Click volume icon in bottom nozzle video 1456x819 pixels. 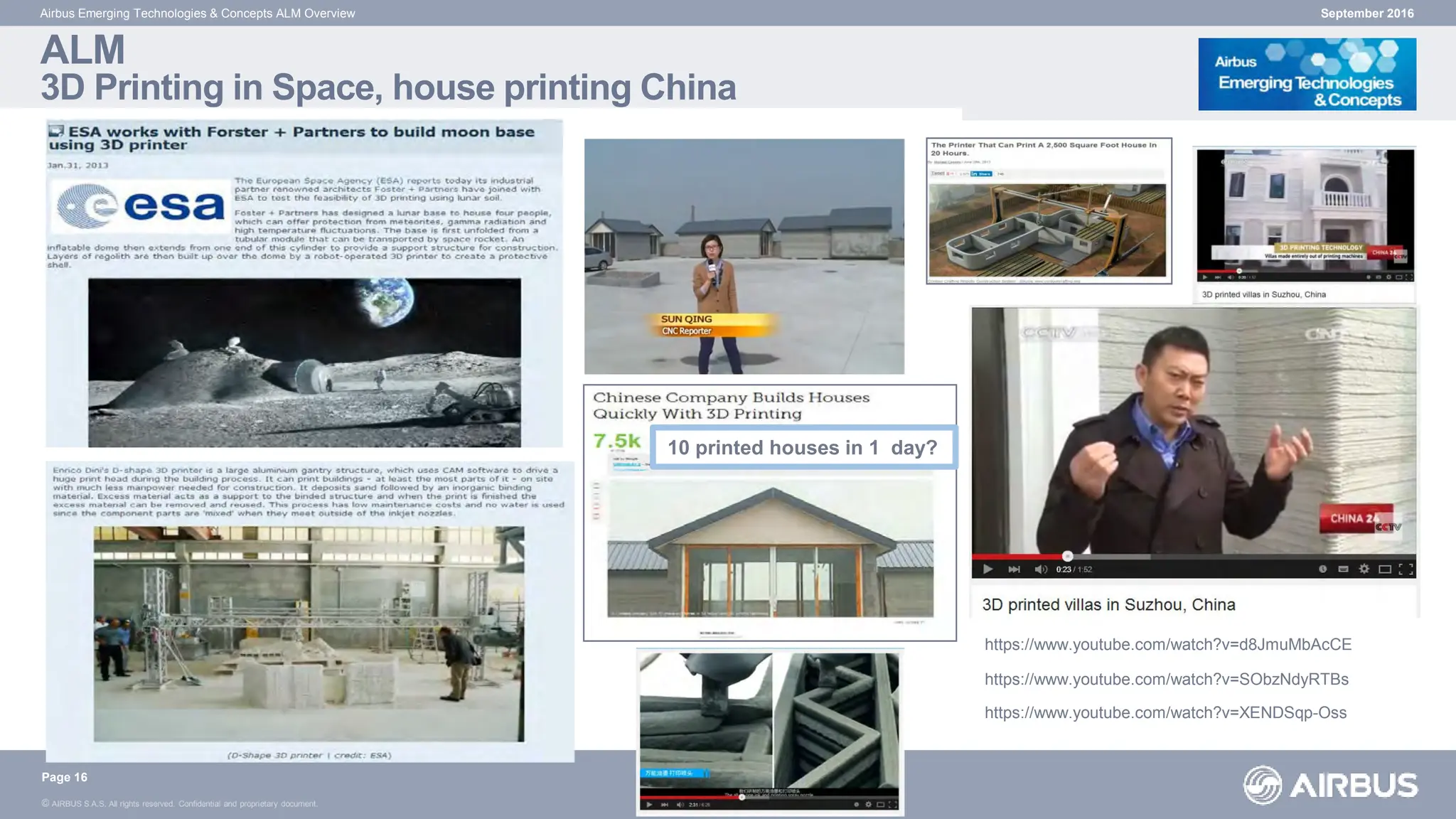[680, 805]
